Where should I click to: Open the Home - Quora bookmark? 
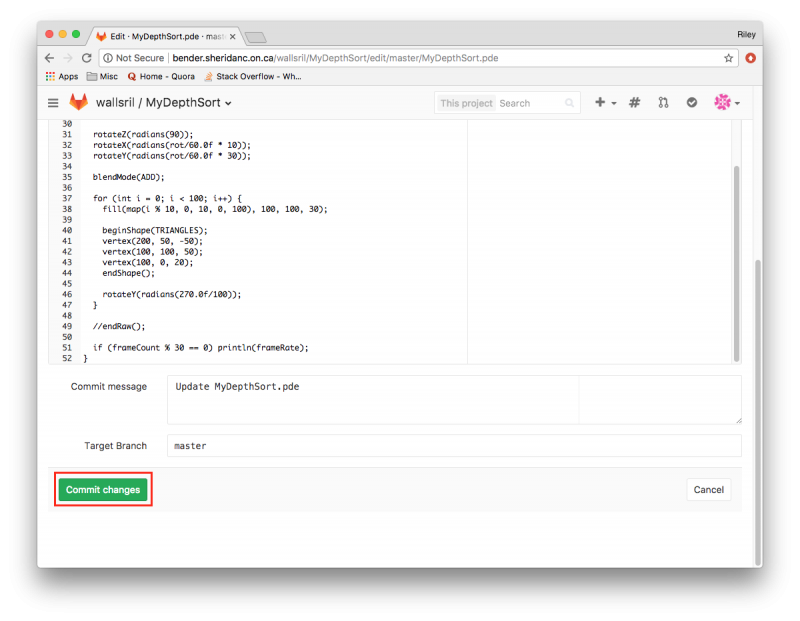161,77
